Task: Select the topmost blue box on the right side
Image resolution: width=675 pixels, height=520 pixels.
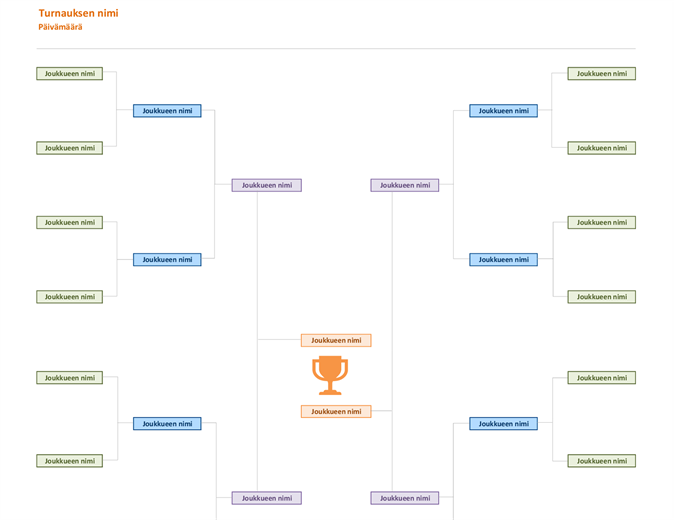Action: tap(503, 111)
